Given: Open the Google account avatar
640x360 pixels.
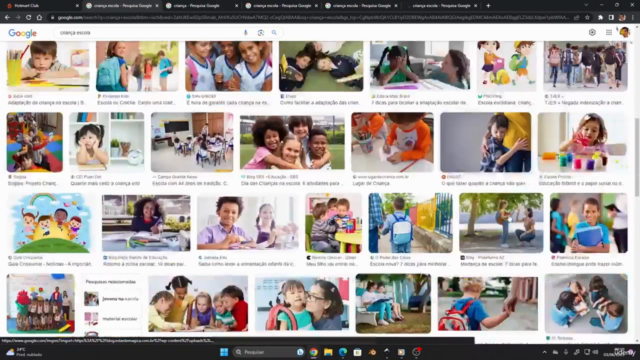Looking at the screenshot, I should coord(624,32).
